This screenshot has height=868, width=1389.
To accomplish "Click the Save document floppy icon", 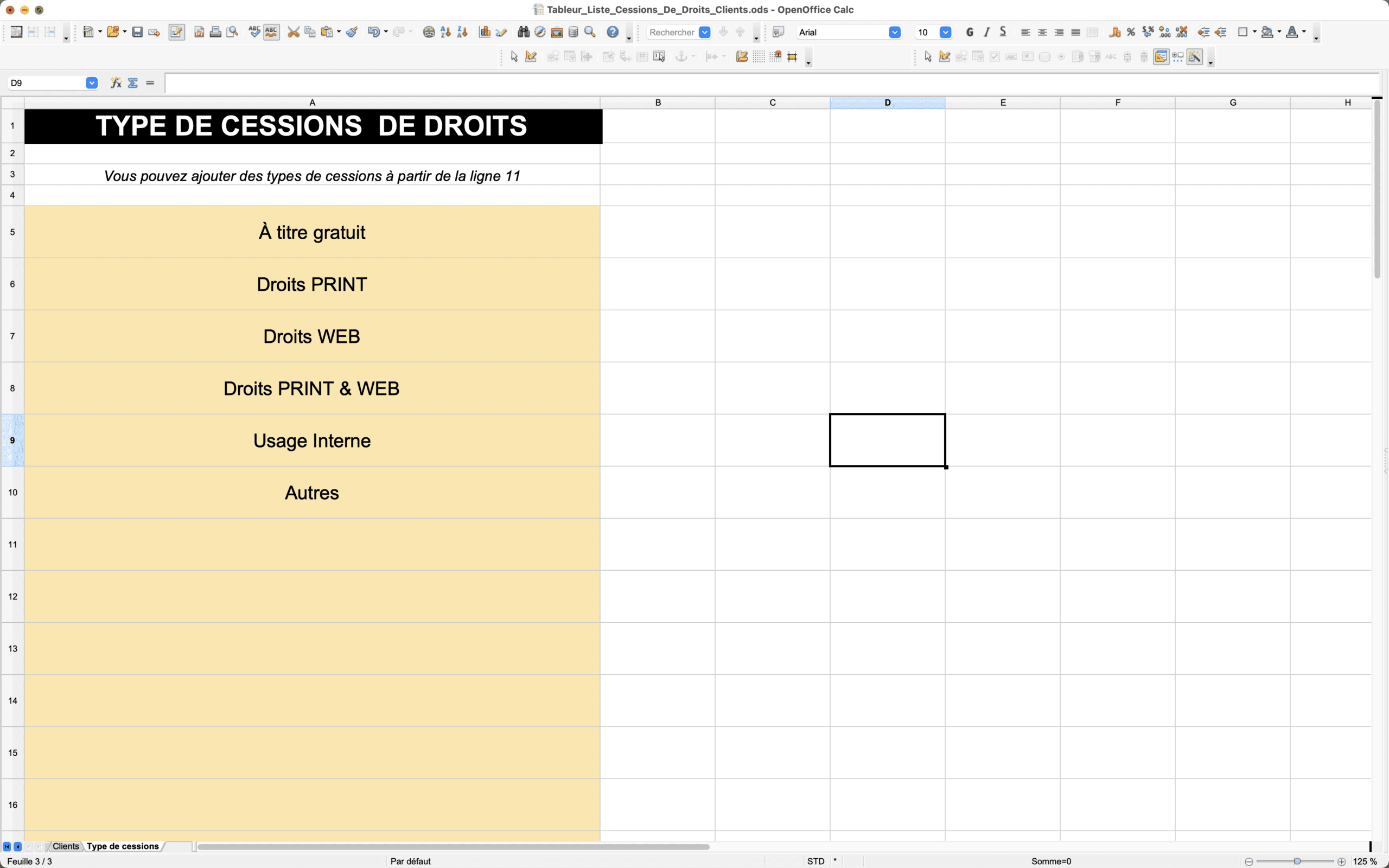I will point(137,32).
